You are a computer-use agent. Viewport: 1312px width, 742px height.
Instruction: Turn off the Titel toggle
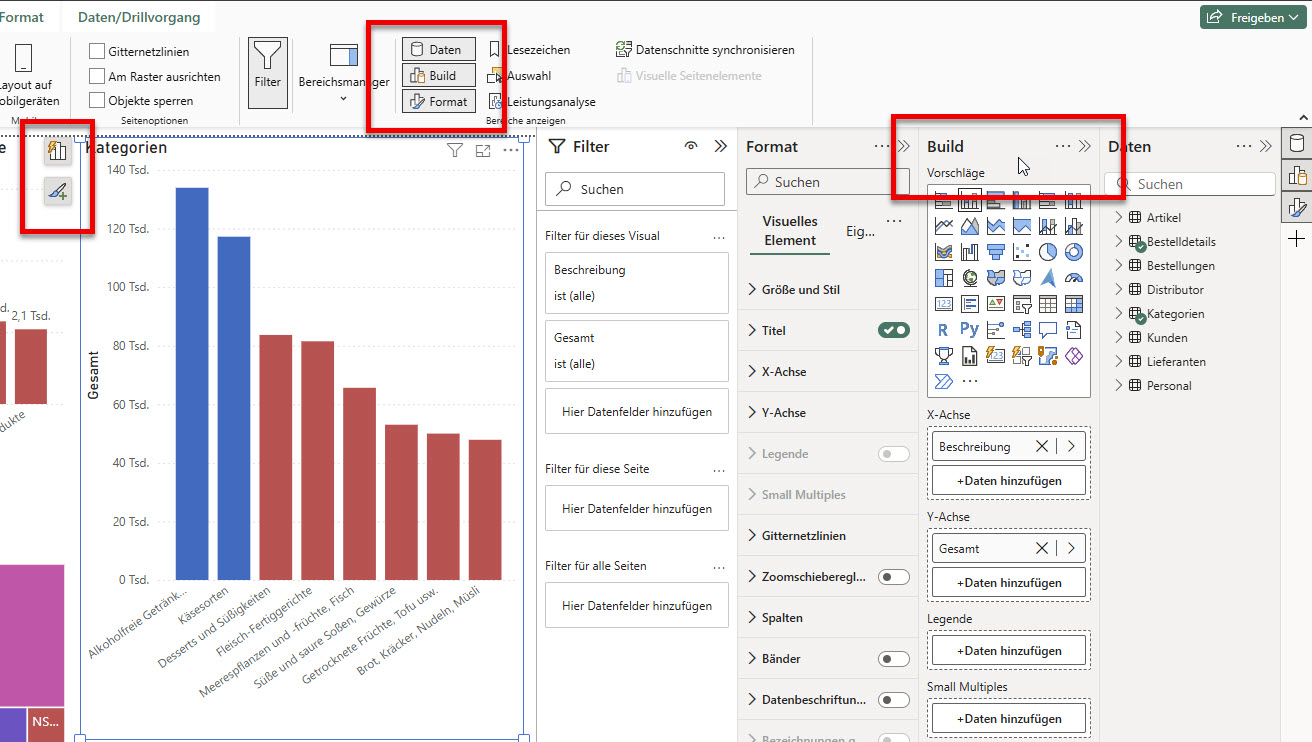[x=893, y=330]
